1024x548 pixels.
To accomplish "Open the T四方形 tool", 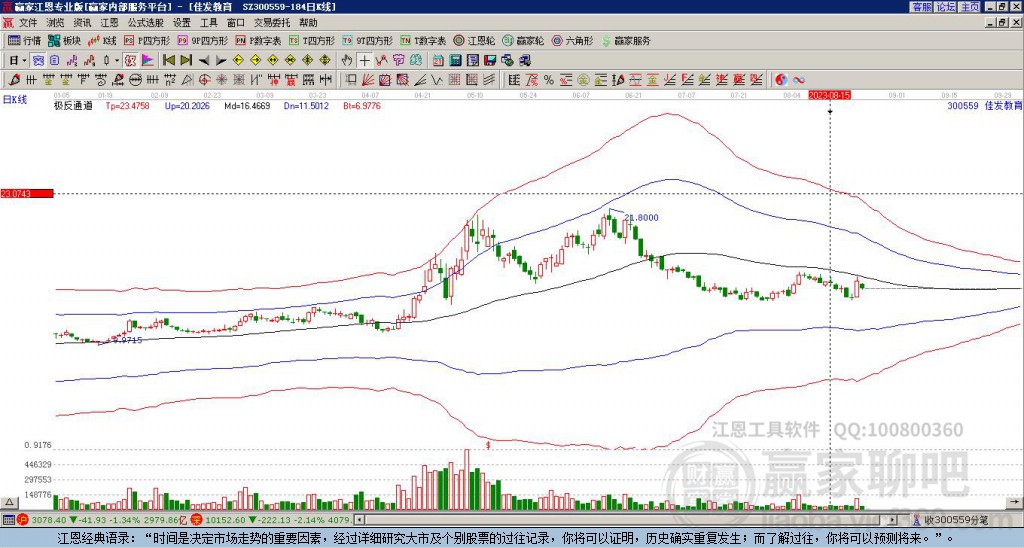I will 312,40.
